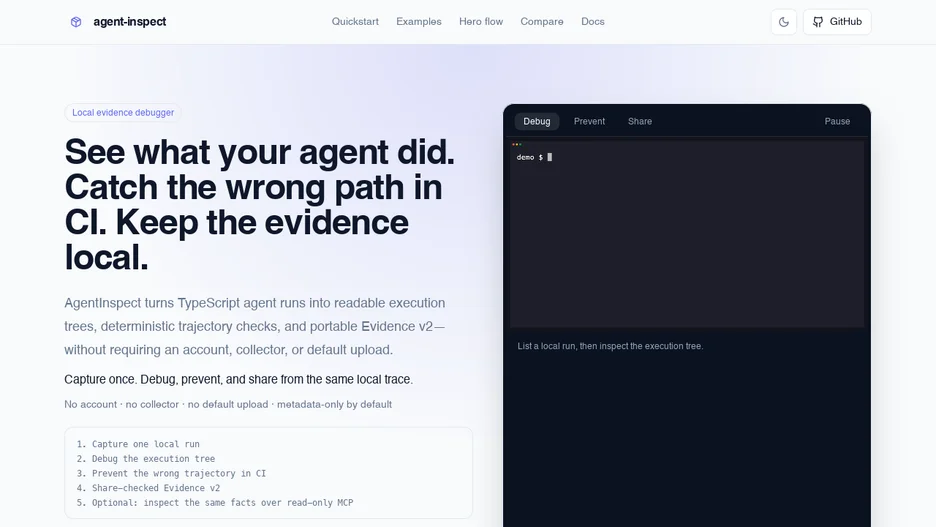This screenshot has height=527, width=936.
Task: Click the 'List a local run' caption
Action: coord(610,346)
